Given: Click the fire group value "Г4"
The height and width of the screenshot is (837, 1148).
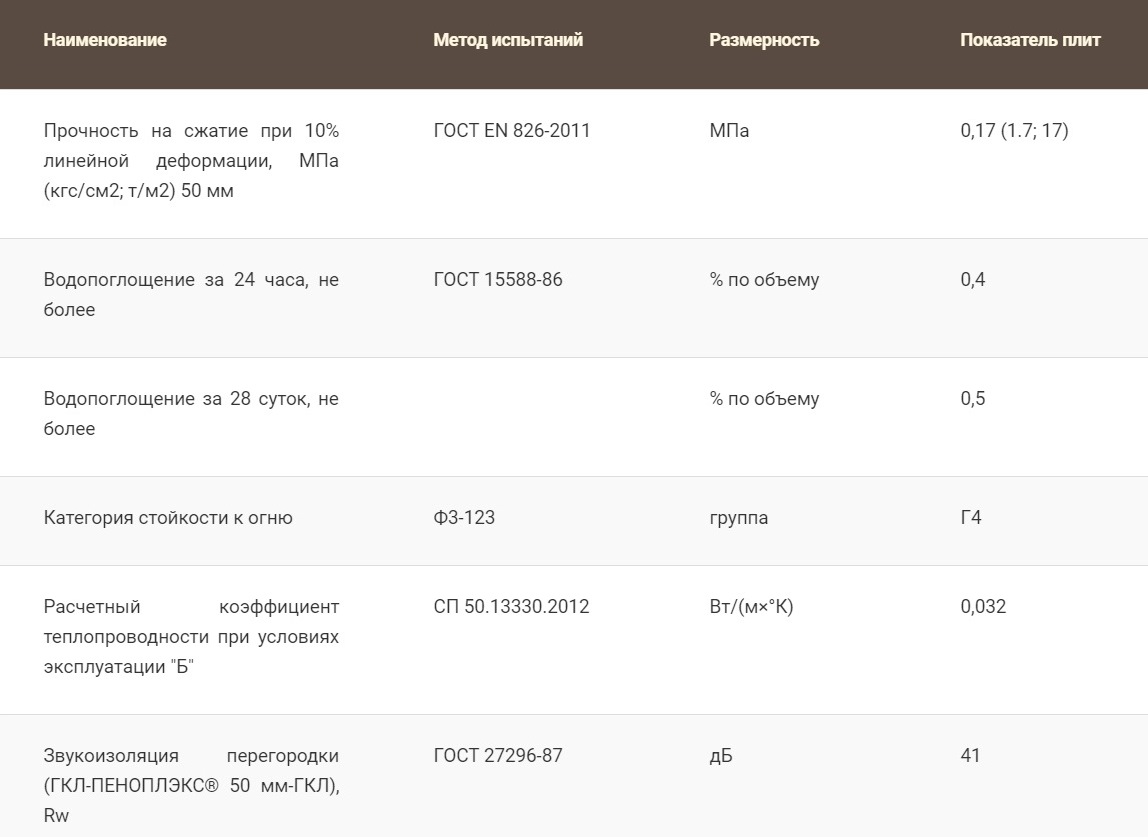Looking at the screenshot, I should [x=970, y=518].
